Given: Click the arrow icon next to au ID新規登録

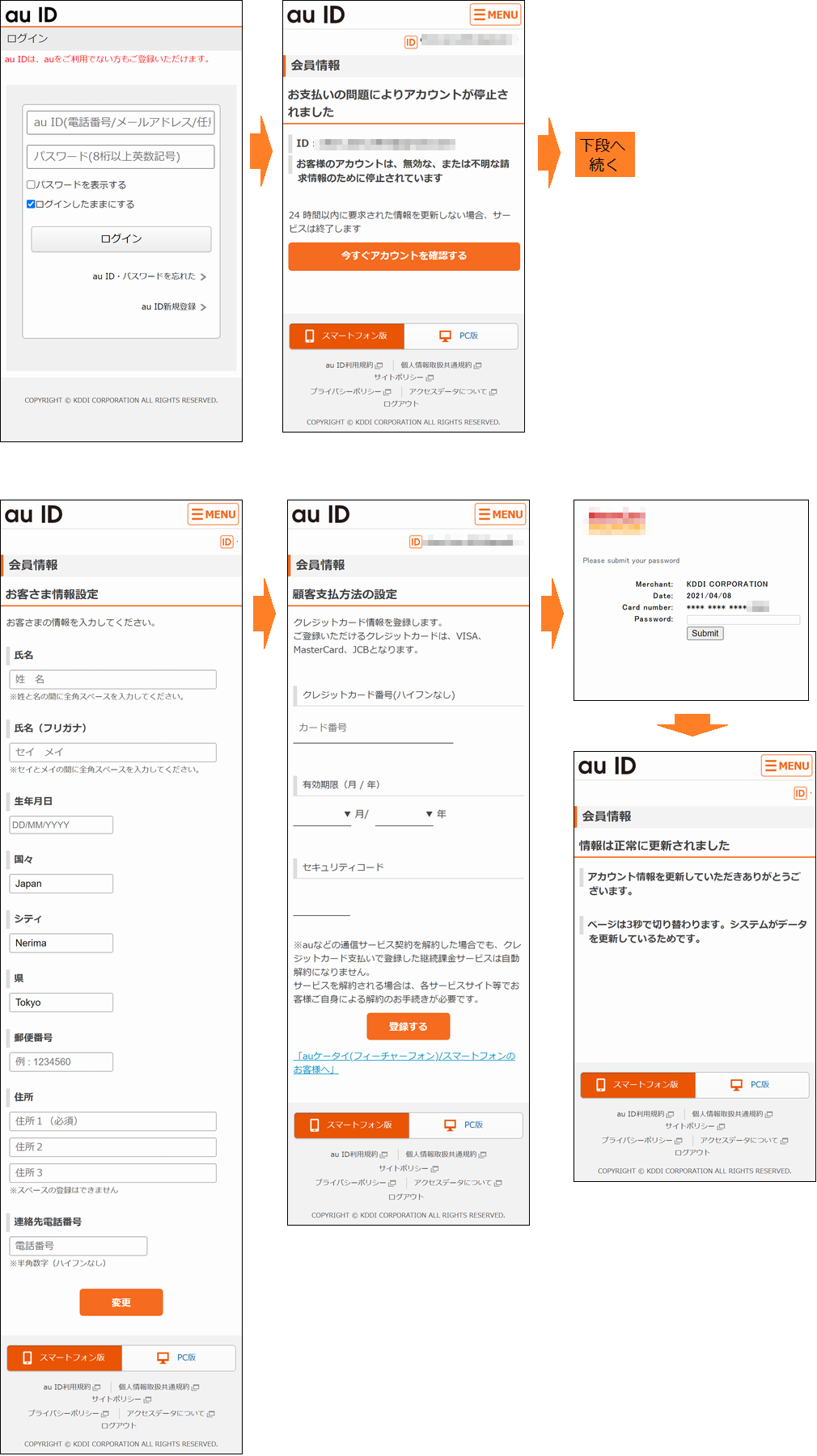Looking at the screenshot, I should 203,307.
